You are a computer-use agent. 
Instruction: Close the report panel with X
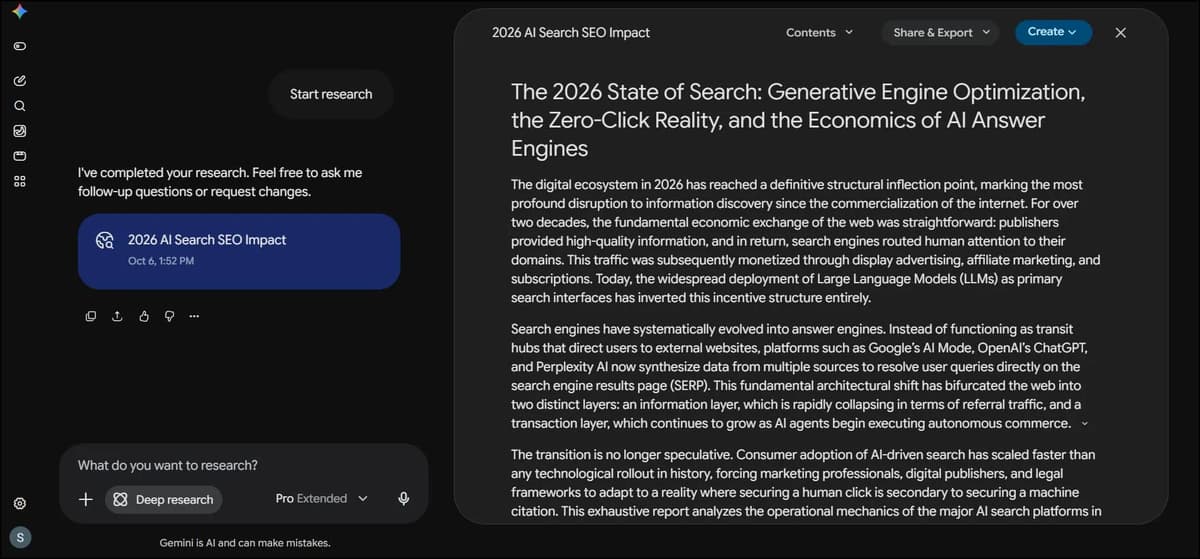coord(1120,32)
